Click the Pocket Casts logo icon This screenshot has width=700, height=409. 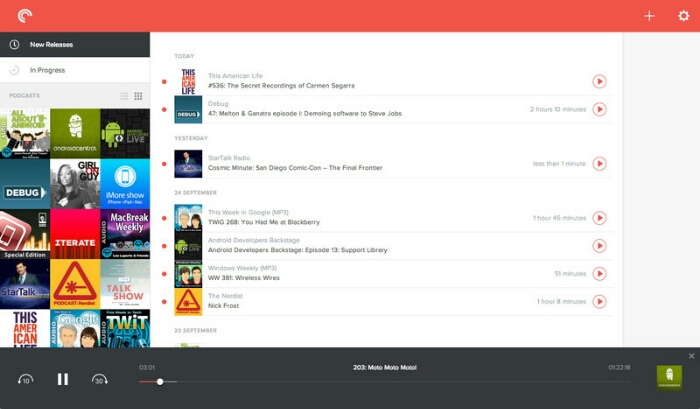tap(25, 16)
